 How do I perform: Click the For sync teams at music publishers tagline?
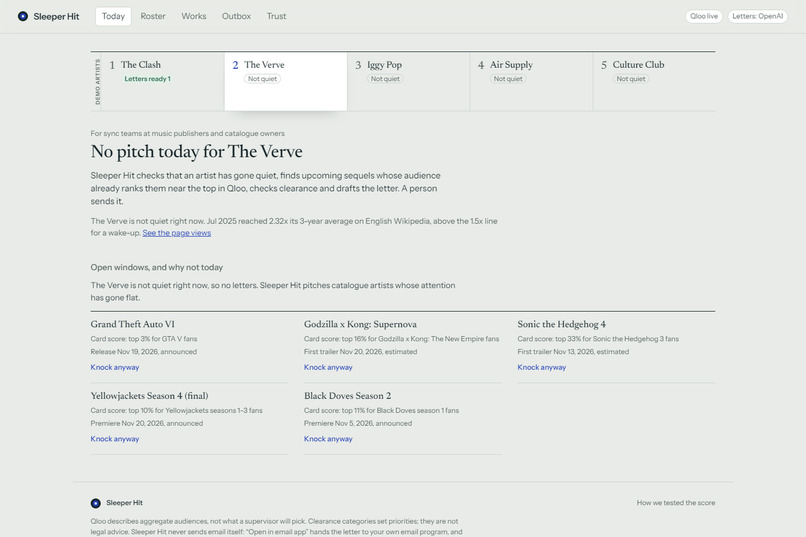(188, 134)
